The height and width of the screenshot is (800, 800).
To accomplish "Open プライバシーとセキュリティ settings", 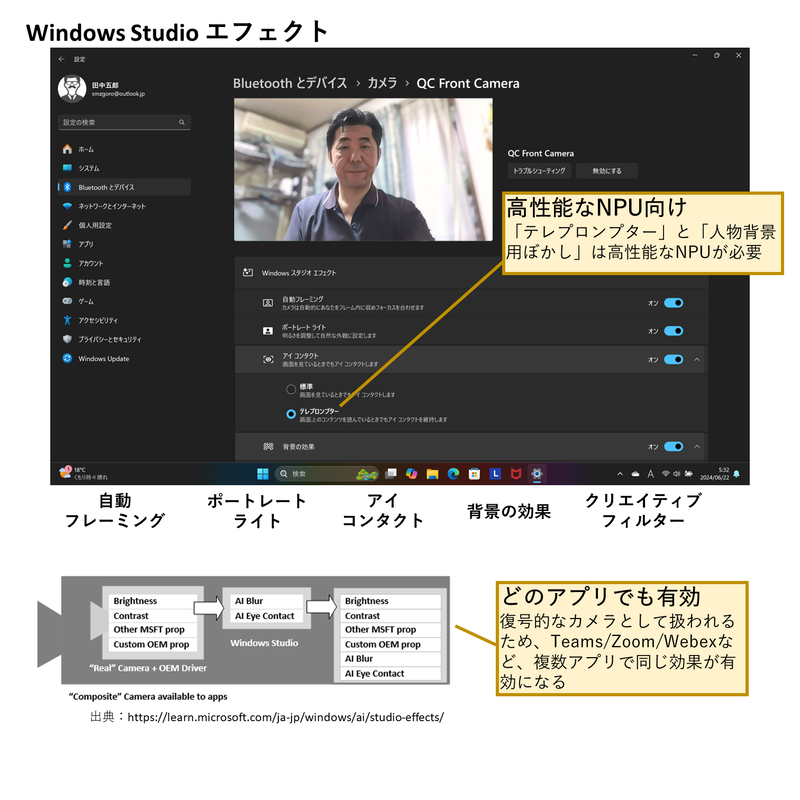I will pos(110,338).
